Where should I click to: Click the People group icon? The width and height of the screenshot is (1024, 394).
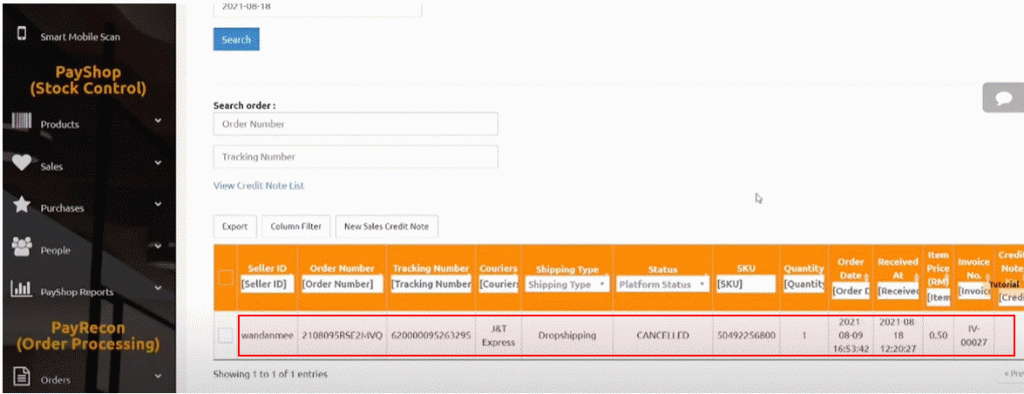pyautogui.click(x=22, y=247)
